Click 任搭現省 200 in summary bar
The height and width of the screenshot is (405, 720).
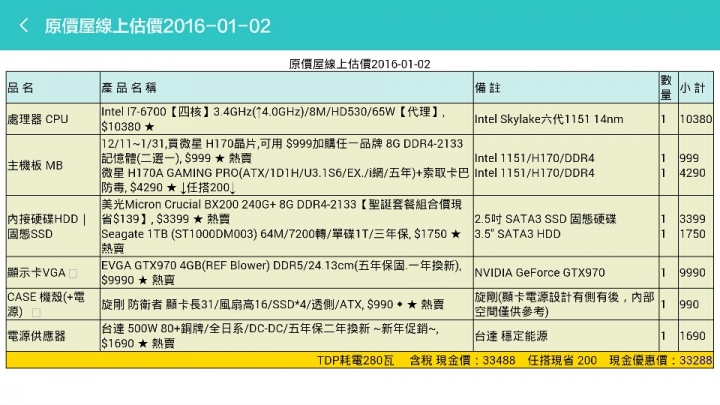tap(562, 360)
